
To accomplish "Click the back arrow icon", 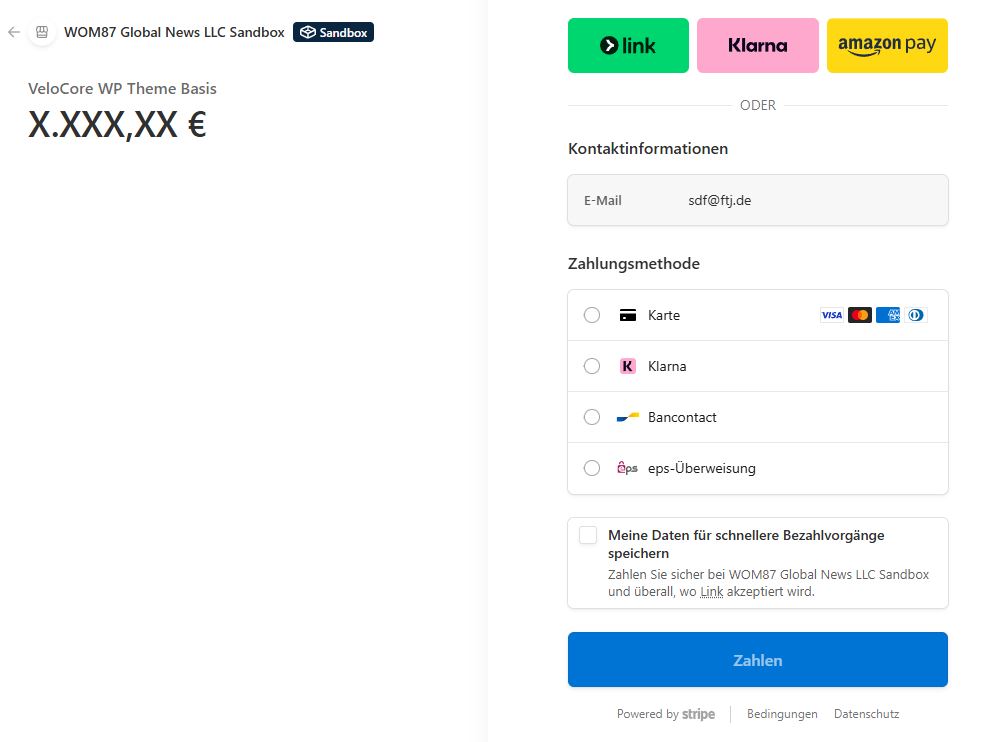I will [x=14, y=32].
